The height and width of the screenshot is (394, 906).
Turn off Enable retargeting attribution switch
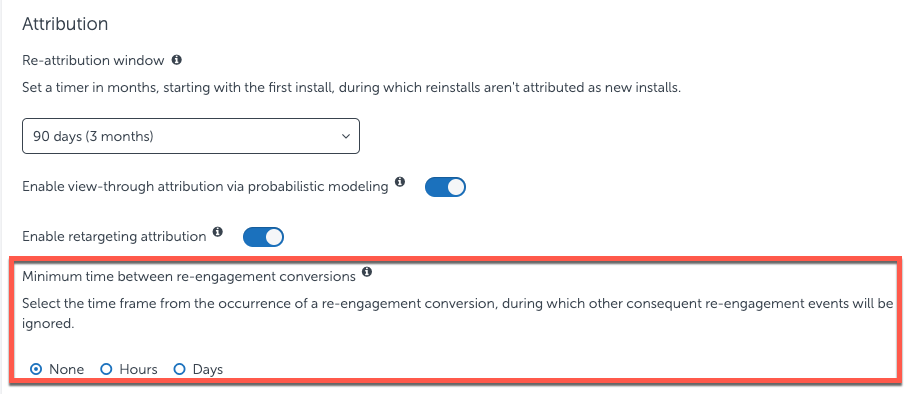pos(263,237)
